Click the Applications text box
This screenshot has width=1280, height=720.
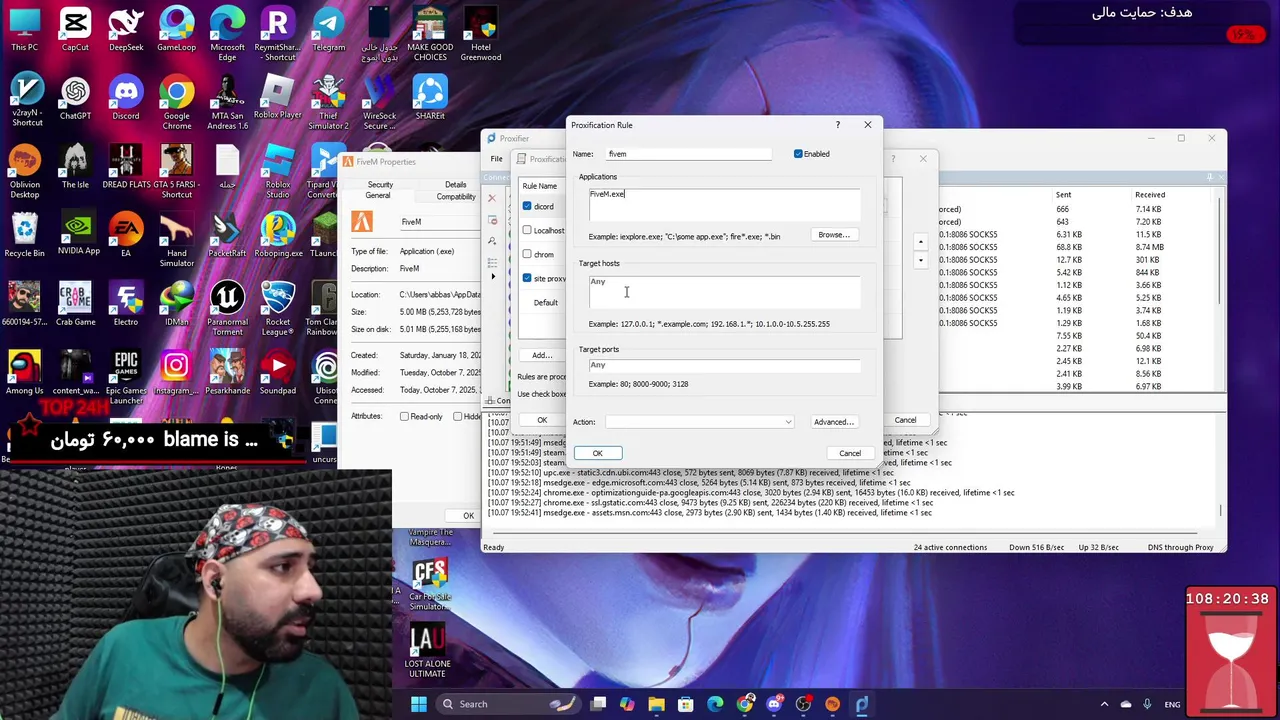click(x=724, y=205)
